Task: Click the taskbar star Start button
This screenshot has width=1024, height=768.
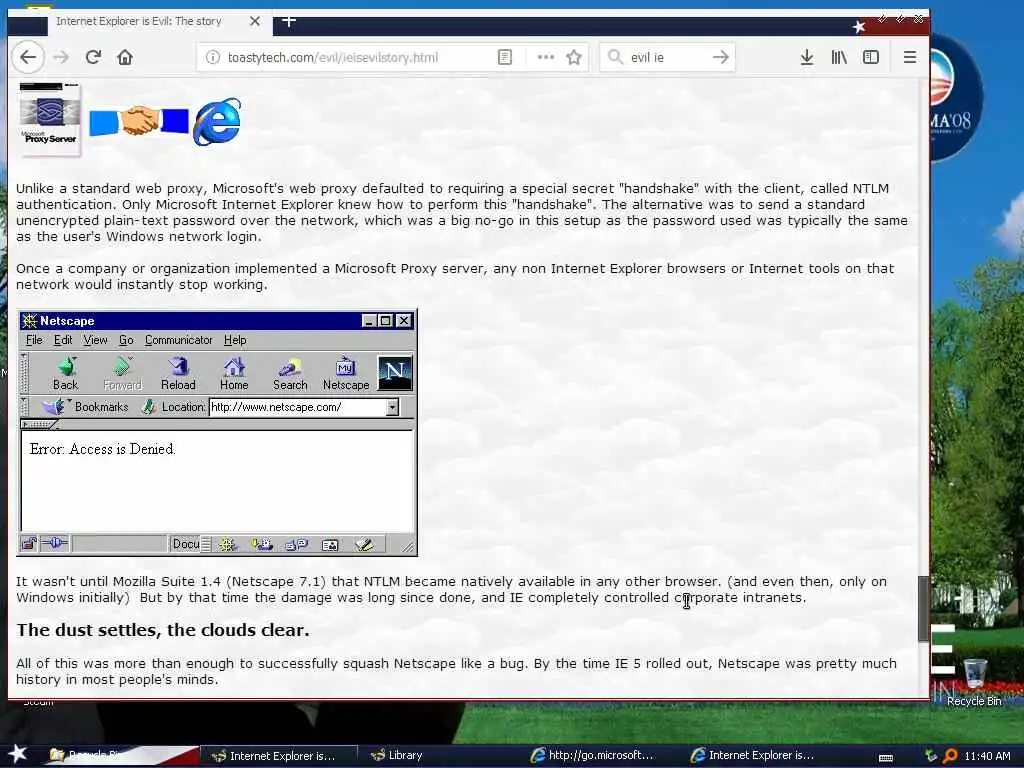Action: click(18, 754)
